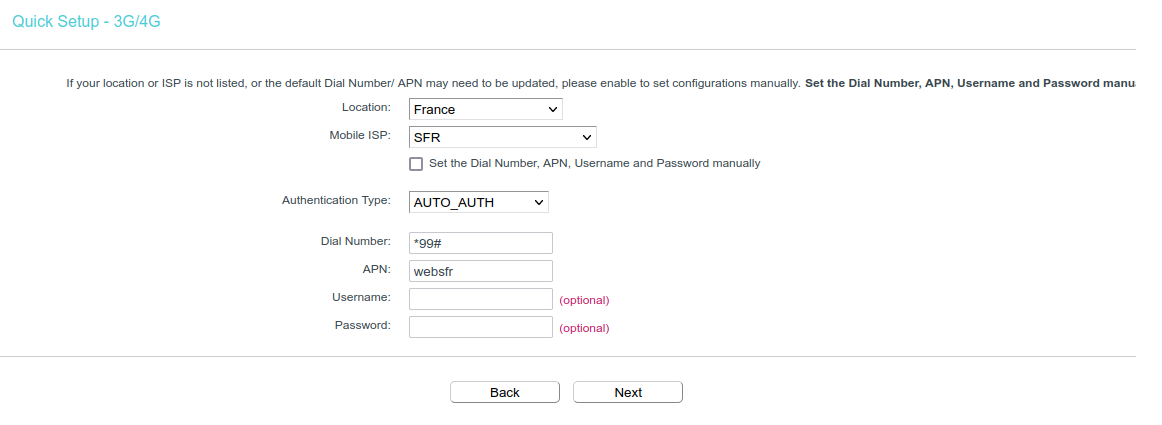Viewport: 1162px width, 425px height.
Task: Select the empty Password input field
Action: tap(480, 327)
